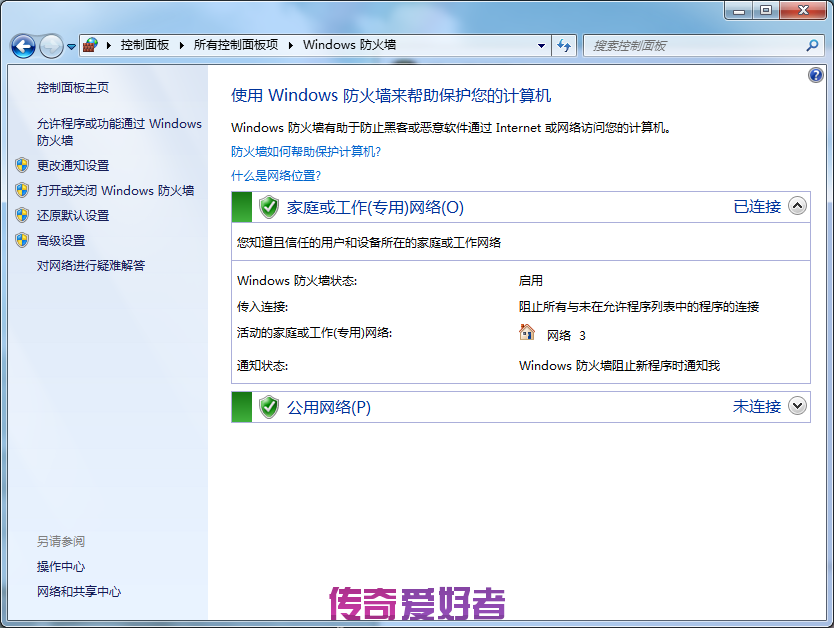Open 什么是网络位置? help link

point(276,176)
